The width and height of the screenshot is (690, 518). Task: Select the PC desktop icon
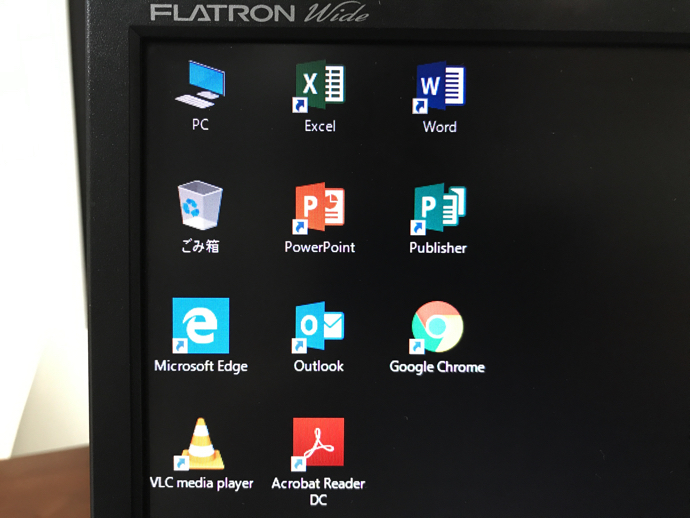(200, 84)
